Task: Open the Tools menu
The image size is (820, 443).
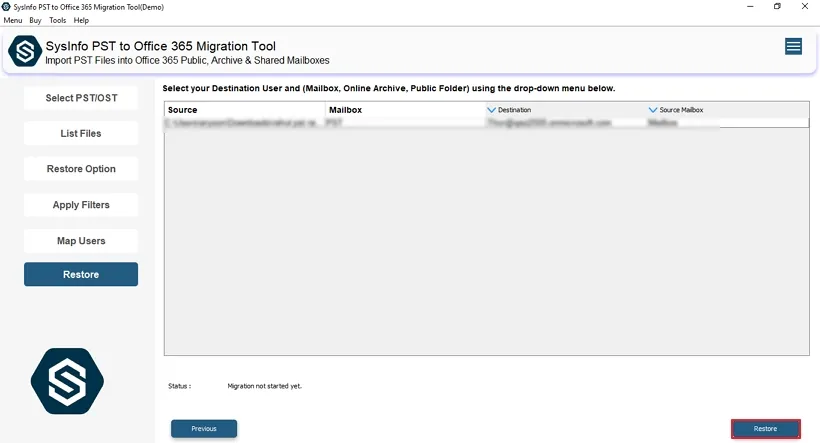Action: [x=58, y=20]
